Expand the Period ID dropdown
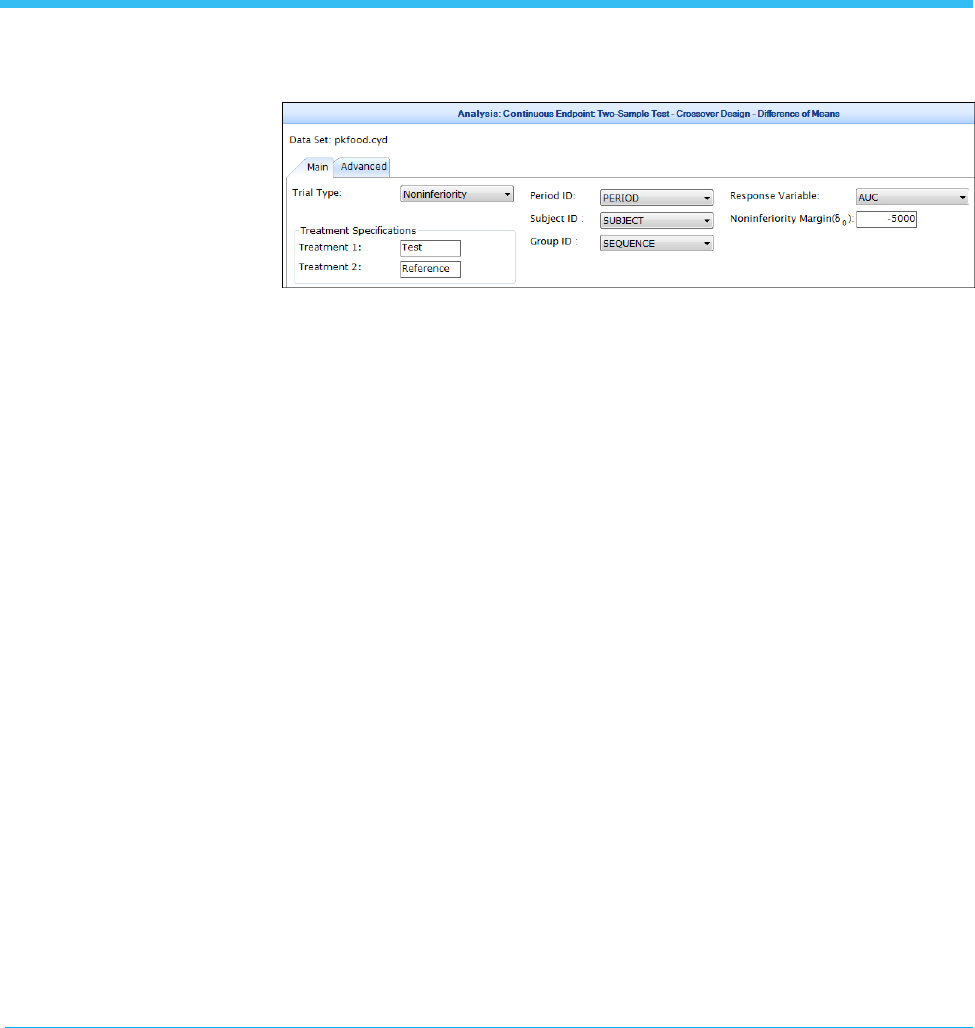975x1028 pixels. pos(656,197)
